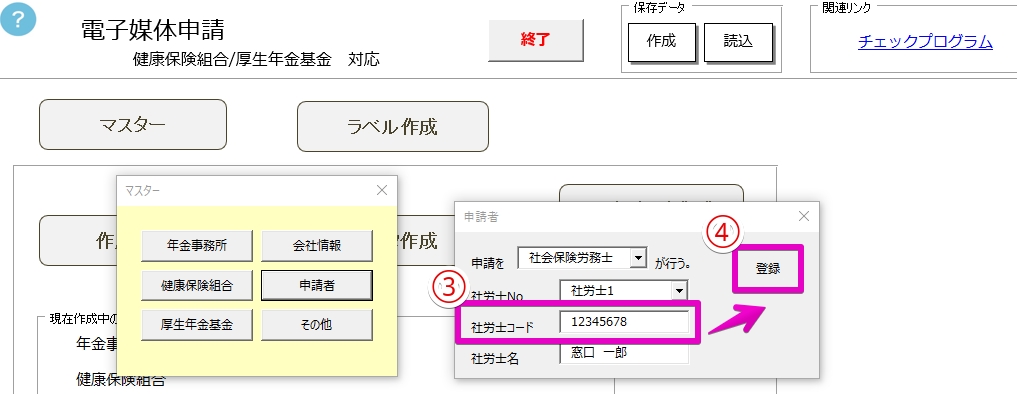
Task: Click the ラベル作成 button
Action: pyautogui.click(x=392, y=127)
